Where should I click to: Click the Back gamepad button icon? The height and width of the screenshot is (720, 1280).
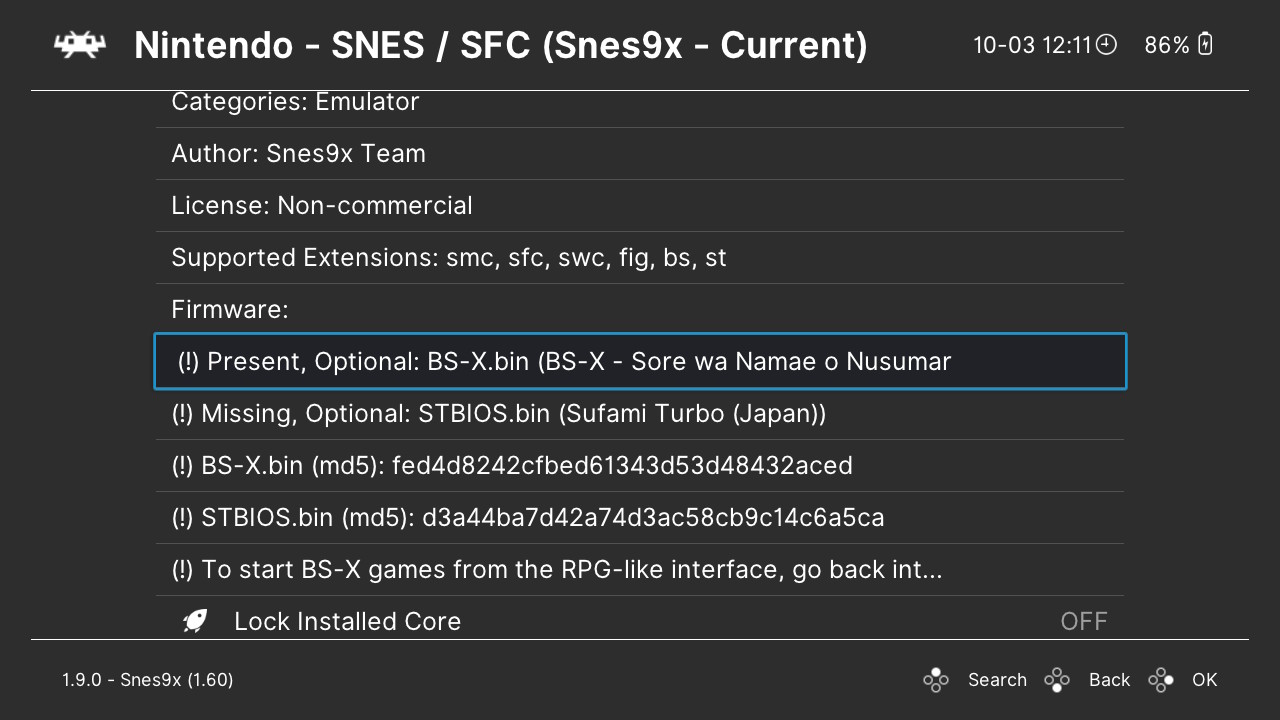(1057, 680)
